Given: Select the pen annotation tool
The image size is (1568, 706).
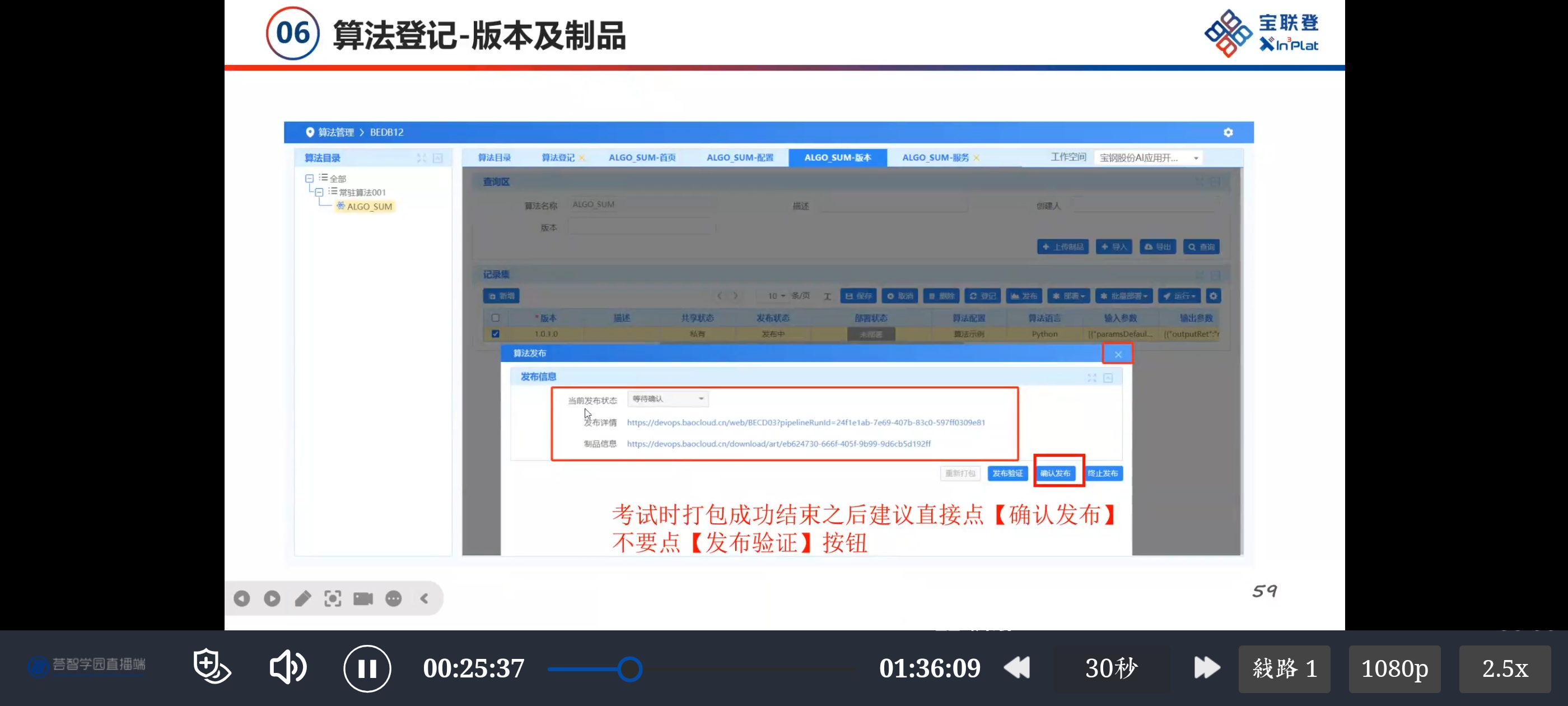Looking at the screenshot, I should pos(302,598).
